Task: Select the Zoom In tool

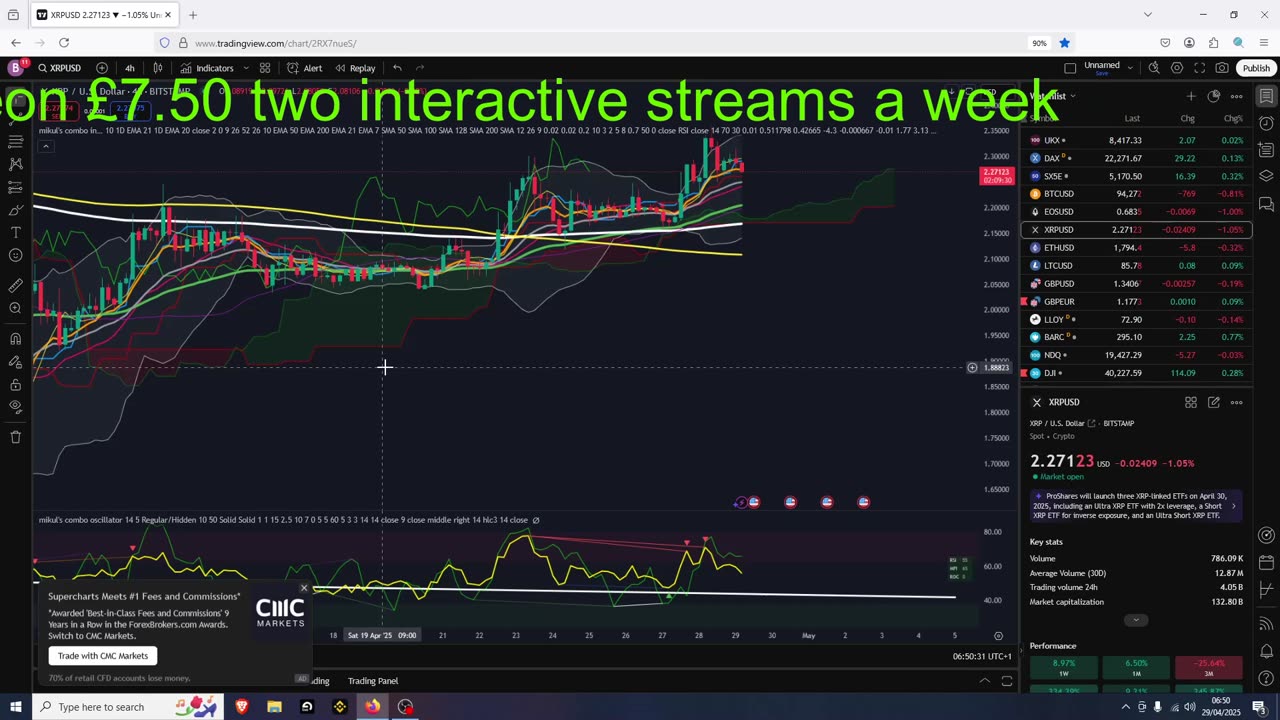Action: coord(15,308)
